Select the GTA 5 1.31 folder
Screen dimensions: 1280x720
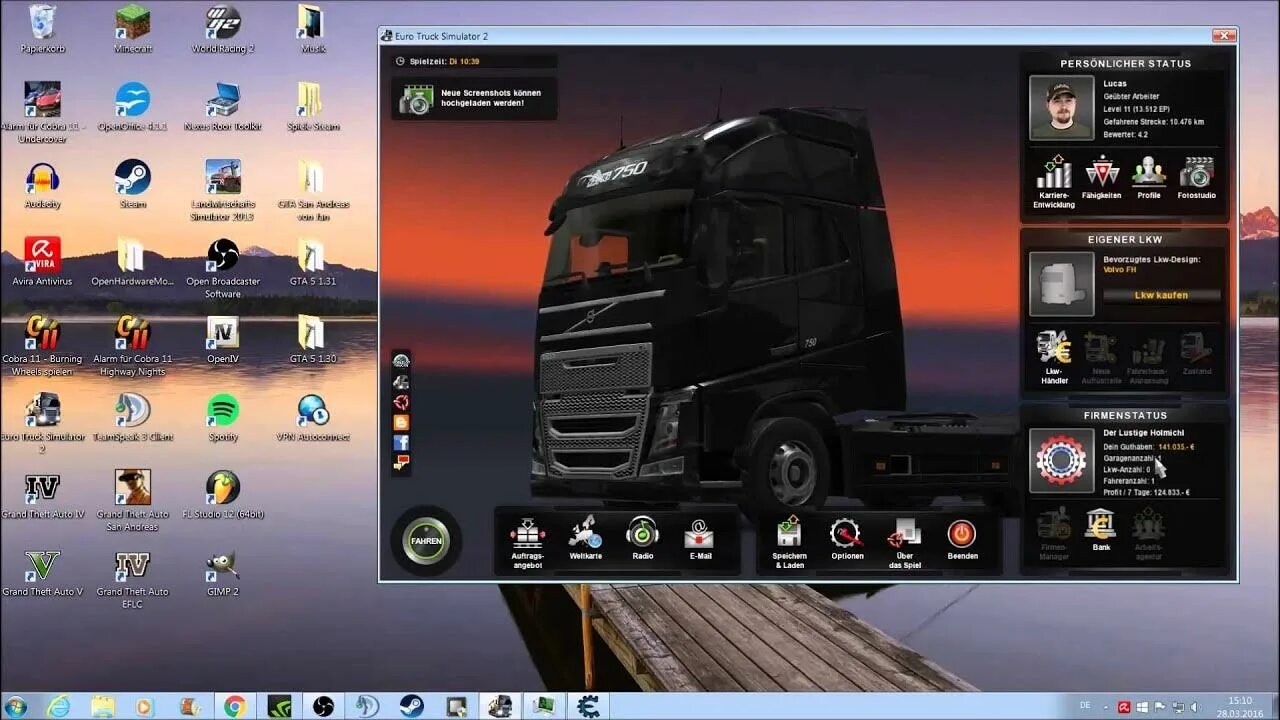click(312, 262)
